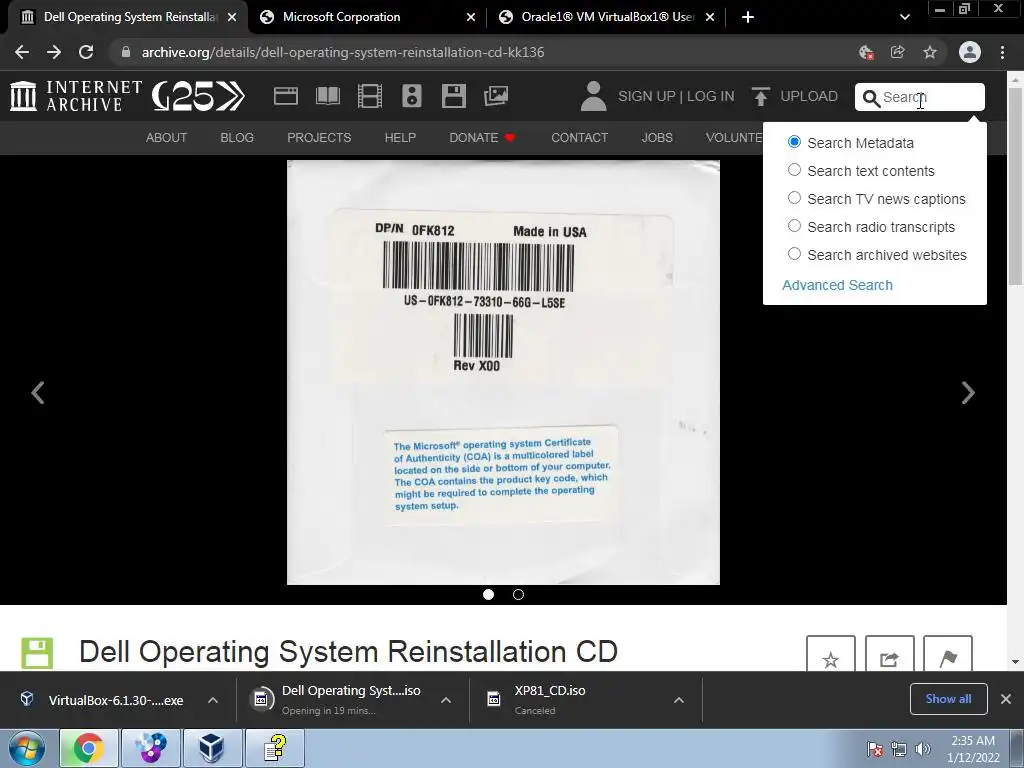Open the tab search dropdown arrow
This screenshot has width=1024, height=768.
(904, 17)
